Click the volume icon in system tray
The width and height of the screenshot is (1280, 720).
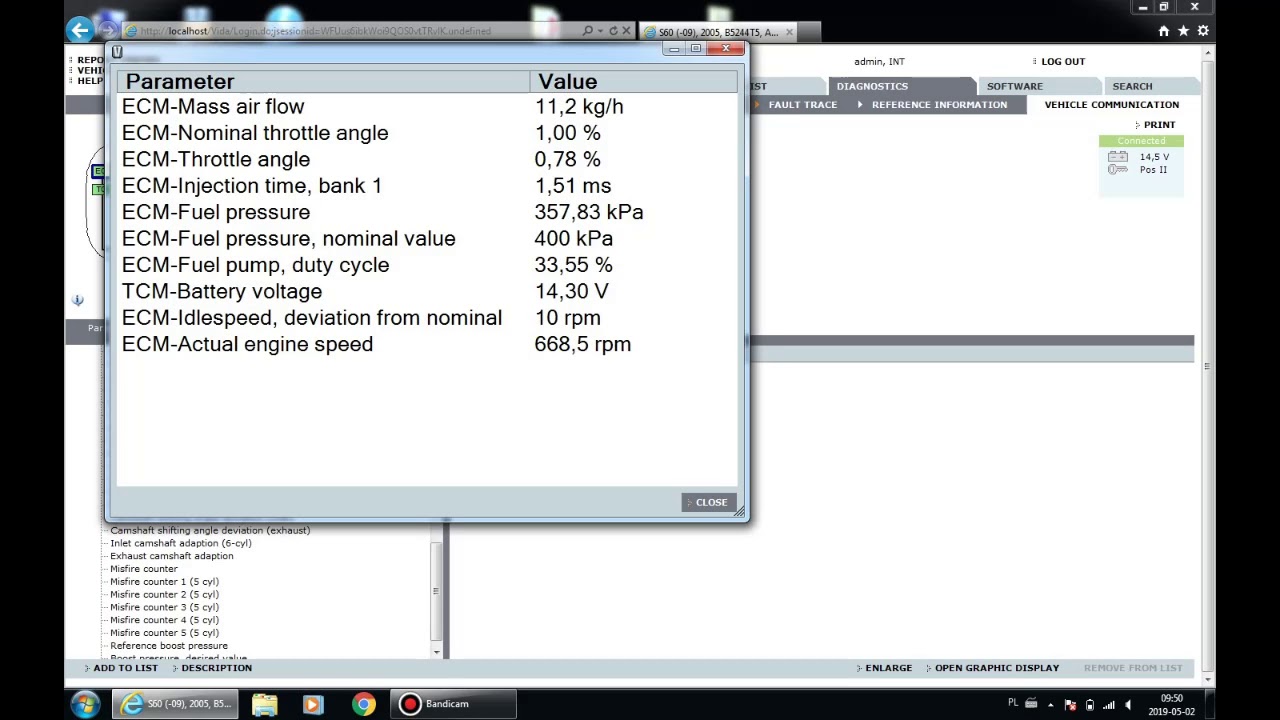pos(1128,705)
